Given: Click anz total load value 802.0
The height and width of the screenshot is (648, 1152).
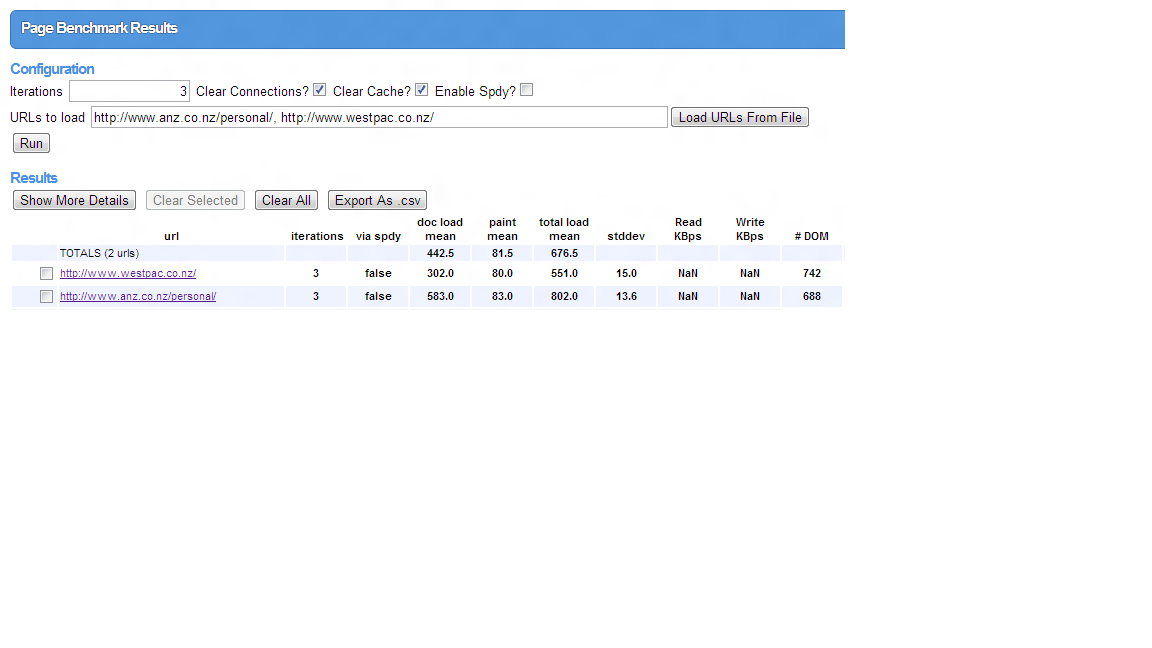Looking at the screenshot, I should pos(564,297).
